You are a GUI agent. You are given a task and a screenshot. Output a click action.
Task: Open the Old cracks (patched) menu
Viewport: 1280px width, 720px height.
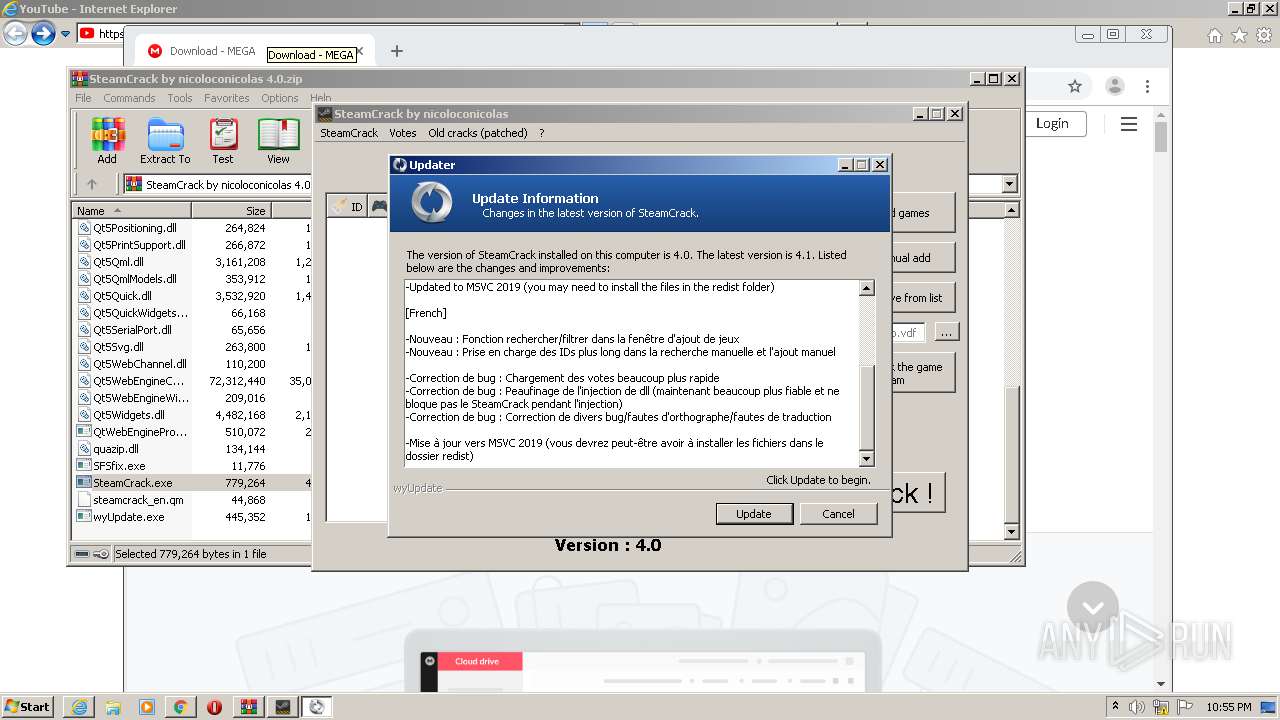(x=478, y=133)
